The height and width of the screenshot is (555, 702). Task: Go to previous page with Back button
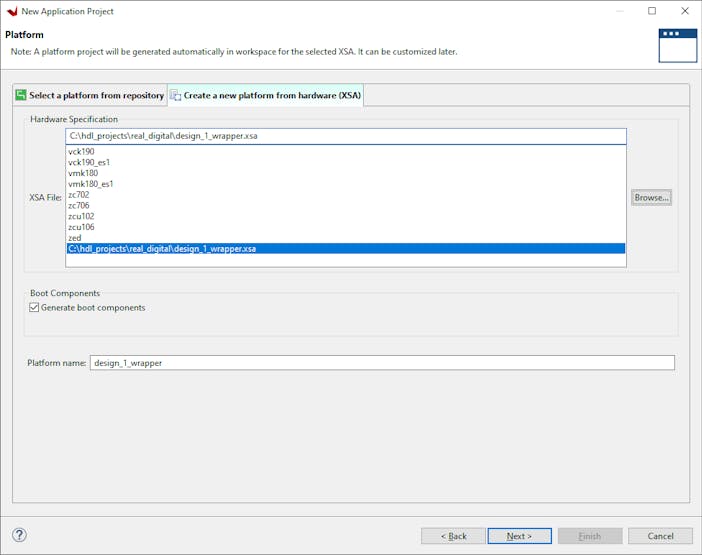[453, 536]
